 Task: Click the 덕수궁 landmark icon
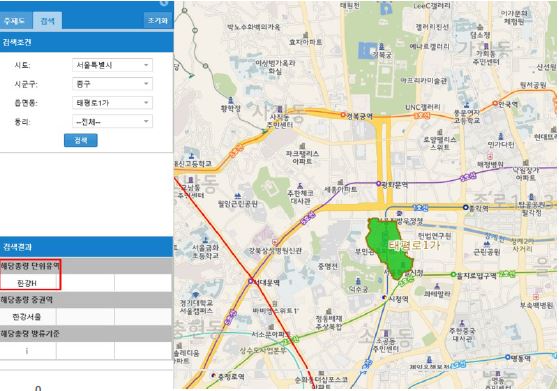(358, 281)
